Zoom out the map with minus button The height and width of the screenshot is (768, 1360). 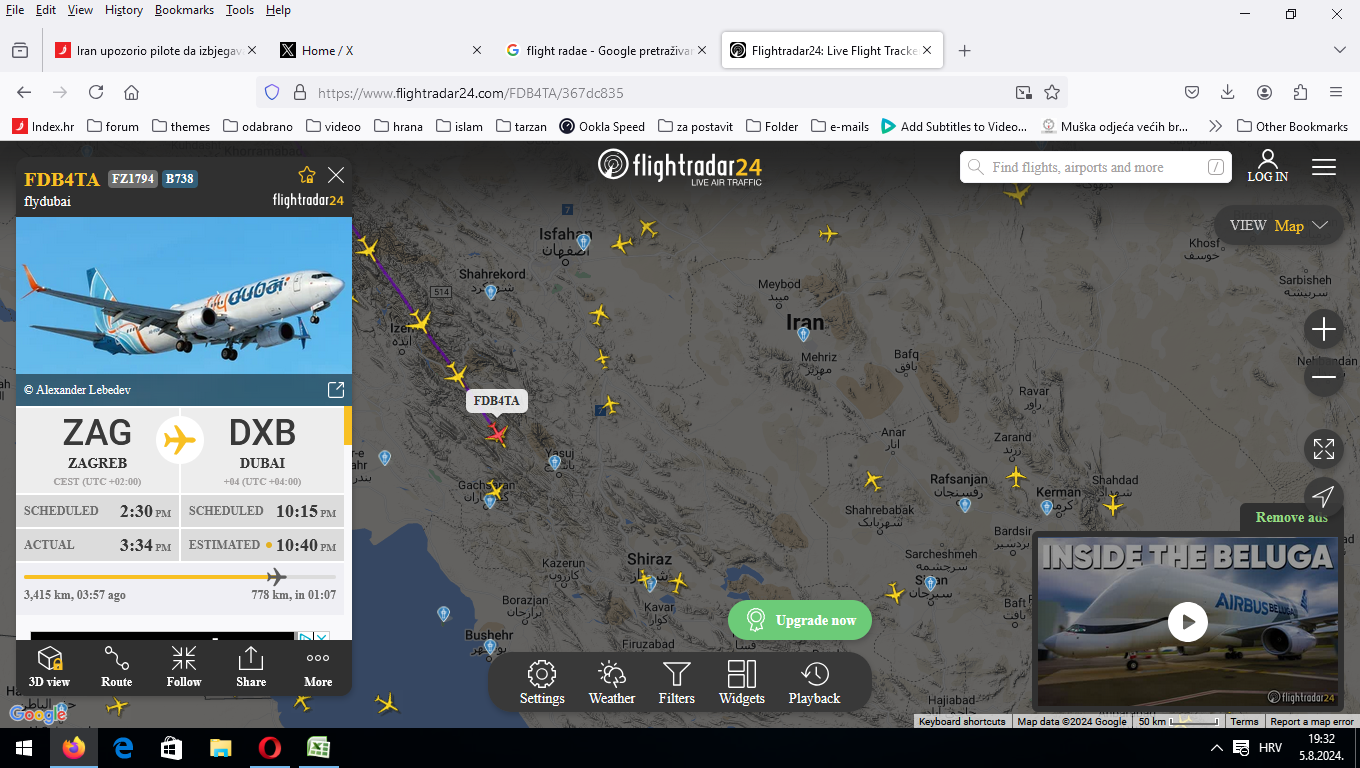coord(1324,377)
